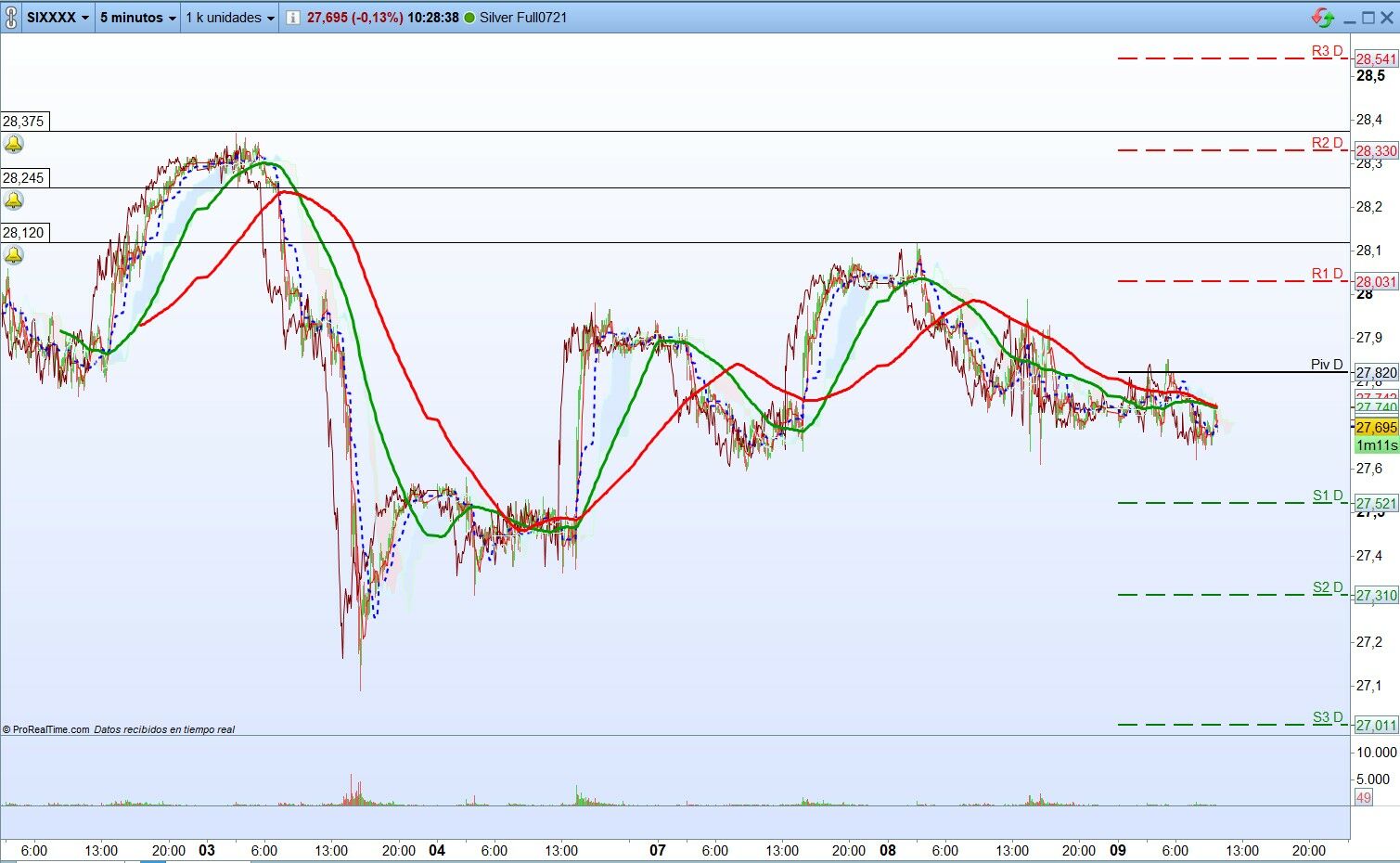Click the 28,5 price scale label
The height and width of the screenshot is (863, 1400).
click(1370, 76)
